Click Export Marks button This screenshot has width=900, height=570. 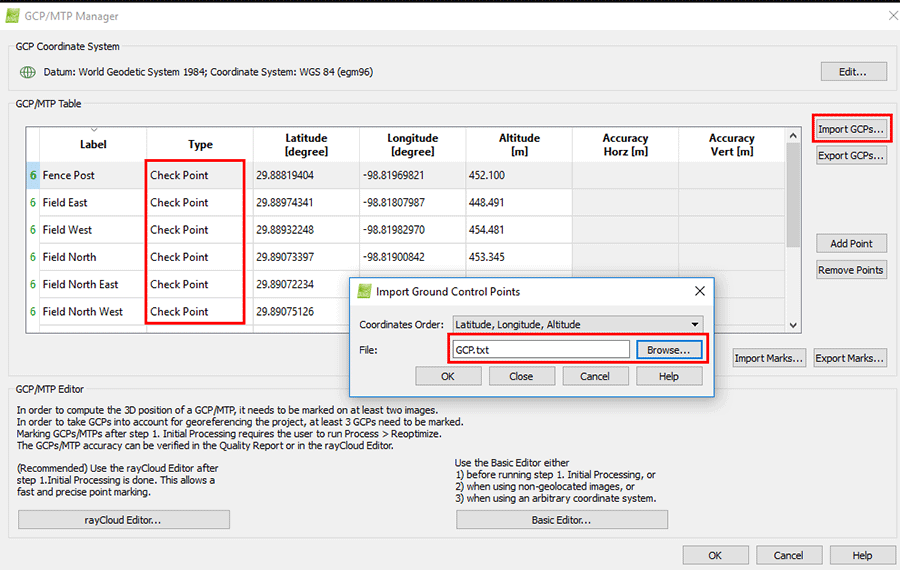pos(850,358)
